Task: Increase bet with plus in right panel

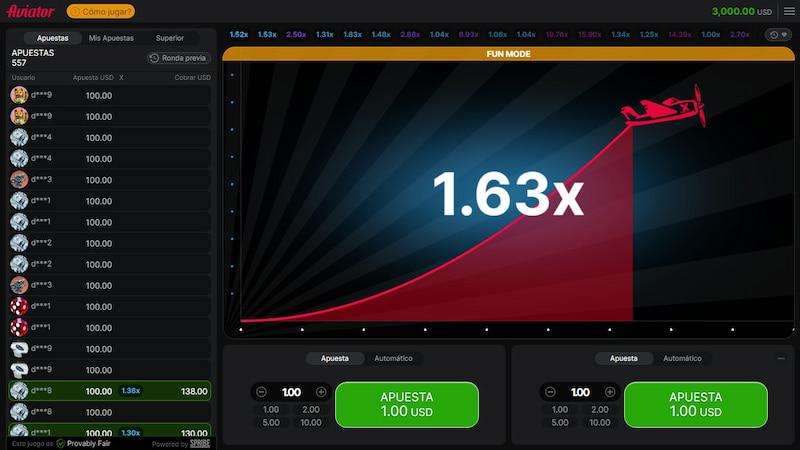Action: pos(610,392)
